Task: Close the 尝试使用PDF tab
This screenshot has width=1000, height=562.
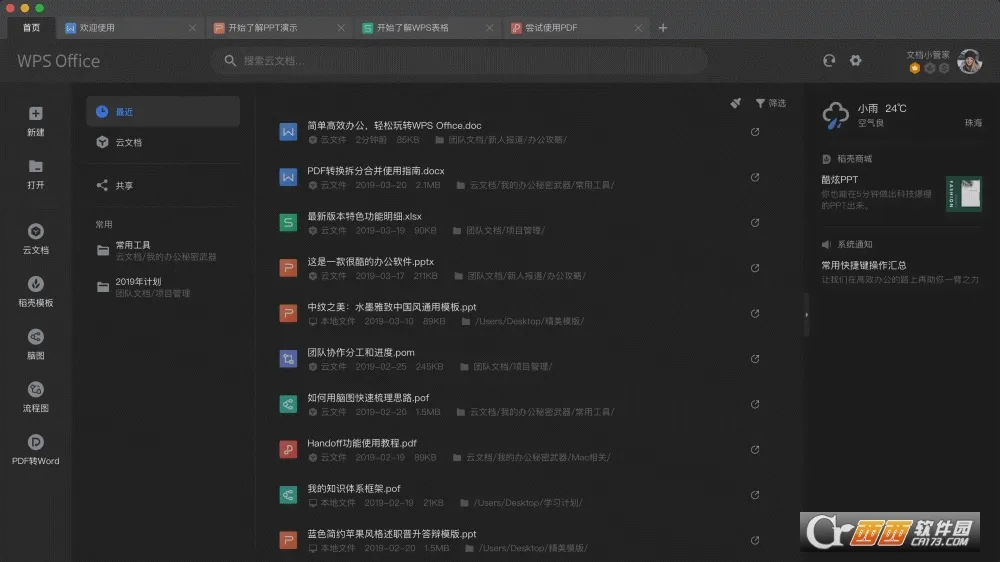Action: tap(638, 28)
